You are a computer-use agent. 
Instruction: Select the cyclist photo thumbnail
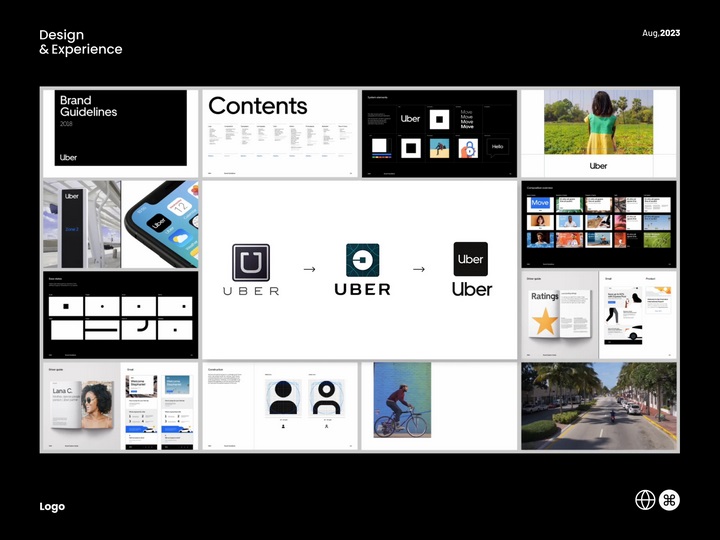(402, 400)
